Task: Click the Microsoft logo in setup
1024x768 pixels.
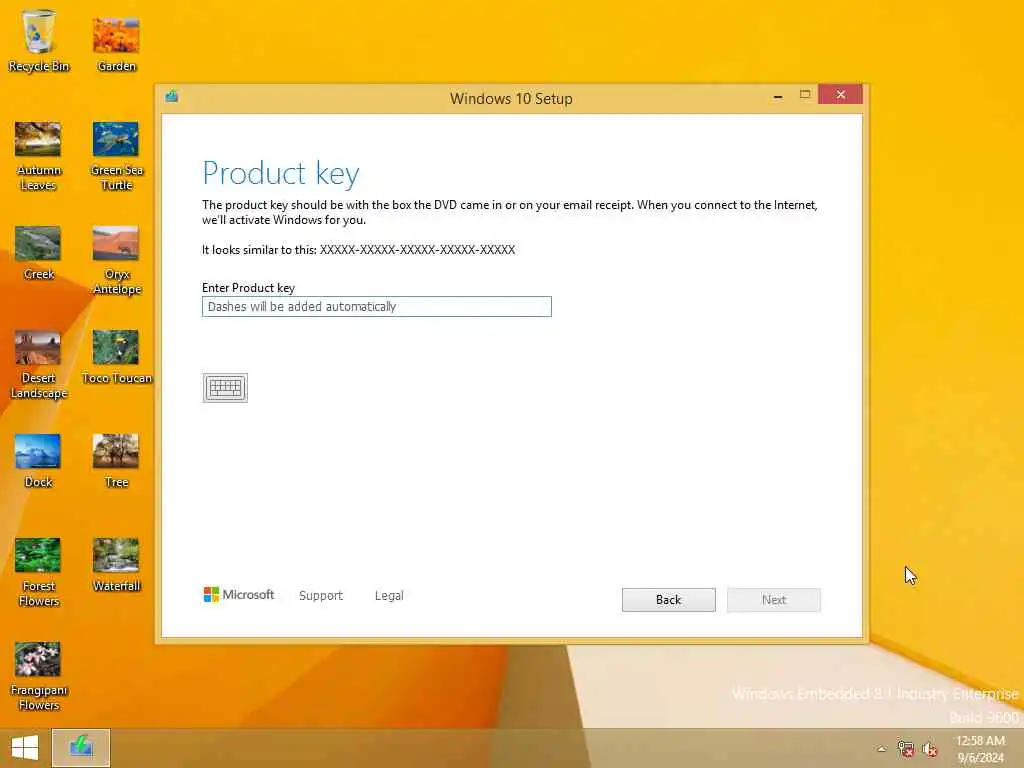Action: (239, 594)
